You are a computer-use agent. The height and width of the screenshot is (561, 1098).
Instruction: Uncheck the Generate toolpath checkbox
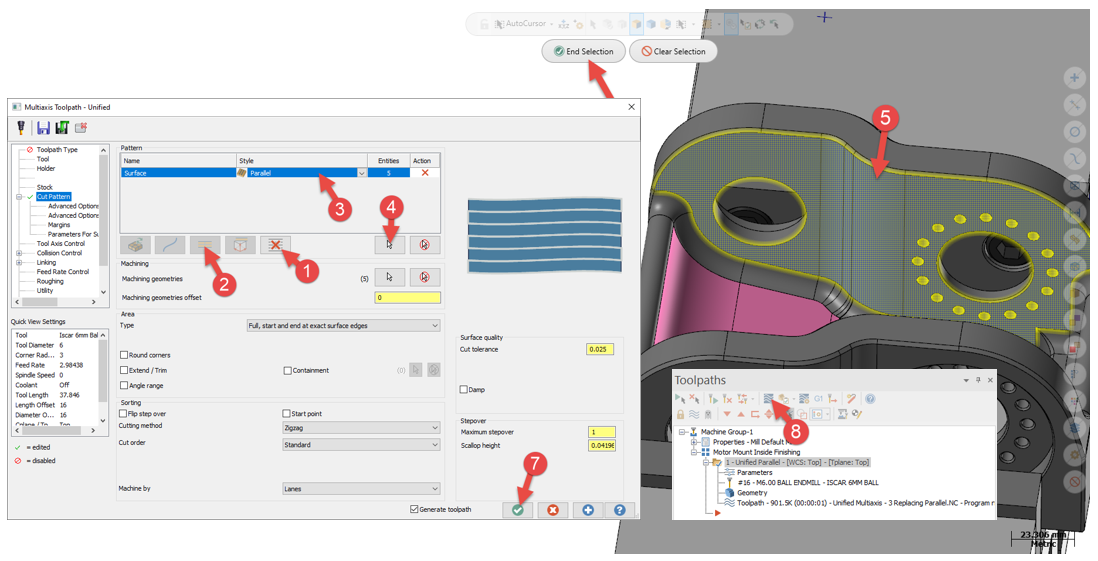[414, 509]
